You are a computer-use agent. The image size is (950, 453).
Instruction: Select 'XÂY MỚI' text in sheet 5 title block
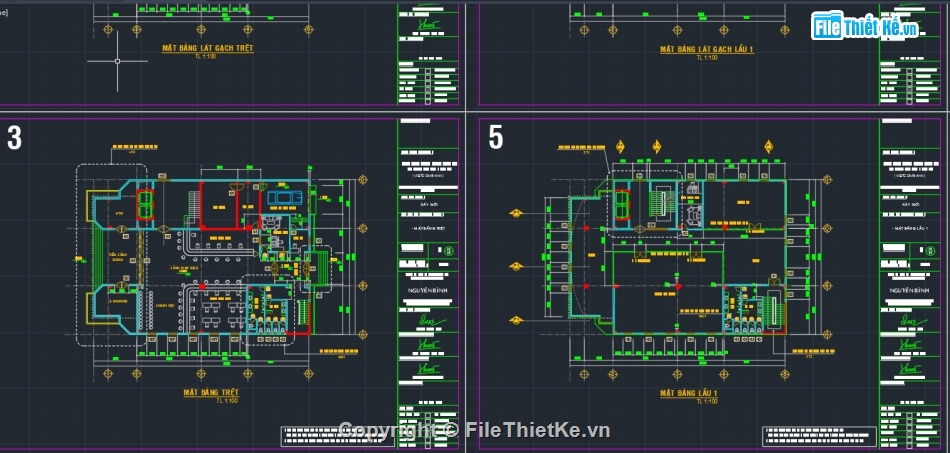(x=910, y=205)
